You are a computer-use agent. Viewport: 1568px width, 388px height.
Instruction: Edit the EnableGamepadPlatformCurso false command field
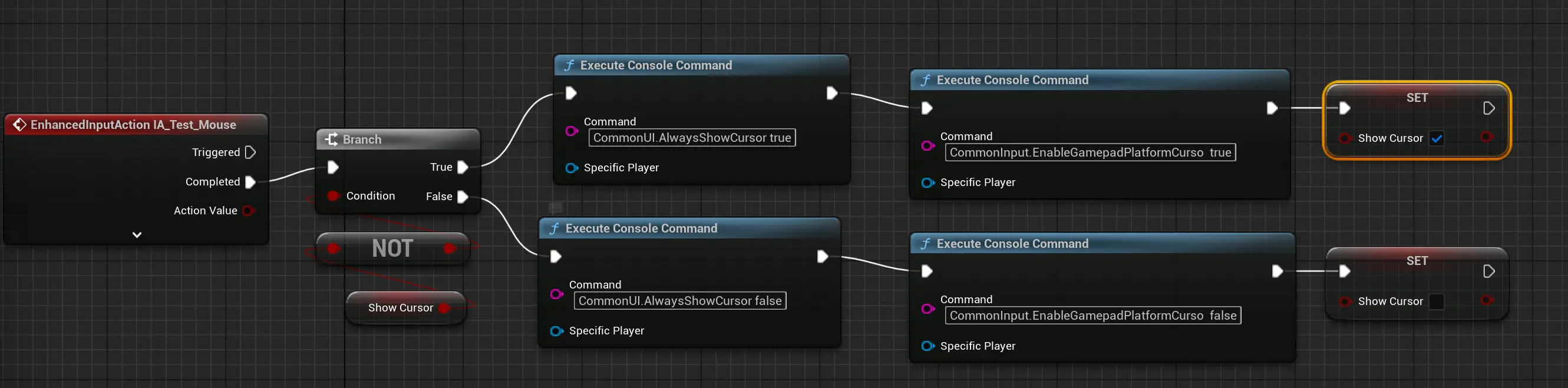click(1092, 316)
